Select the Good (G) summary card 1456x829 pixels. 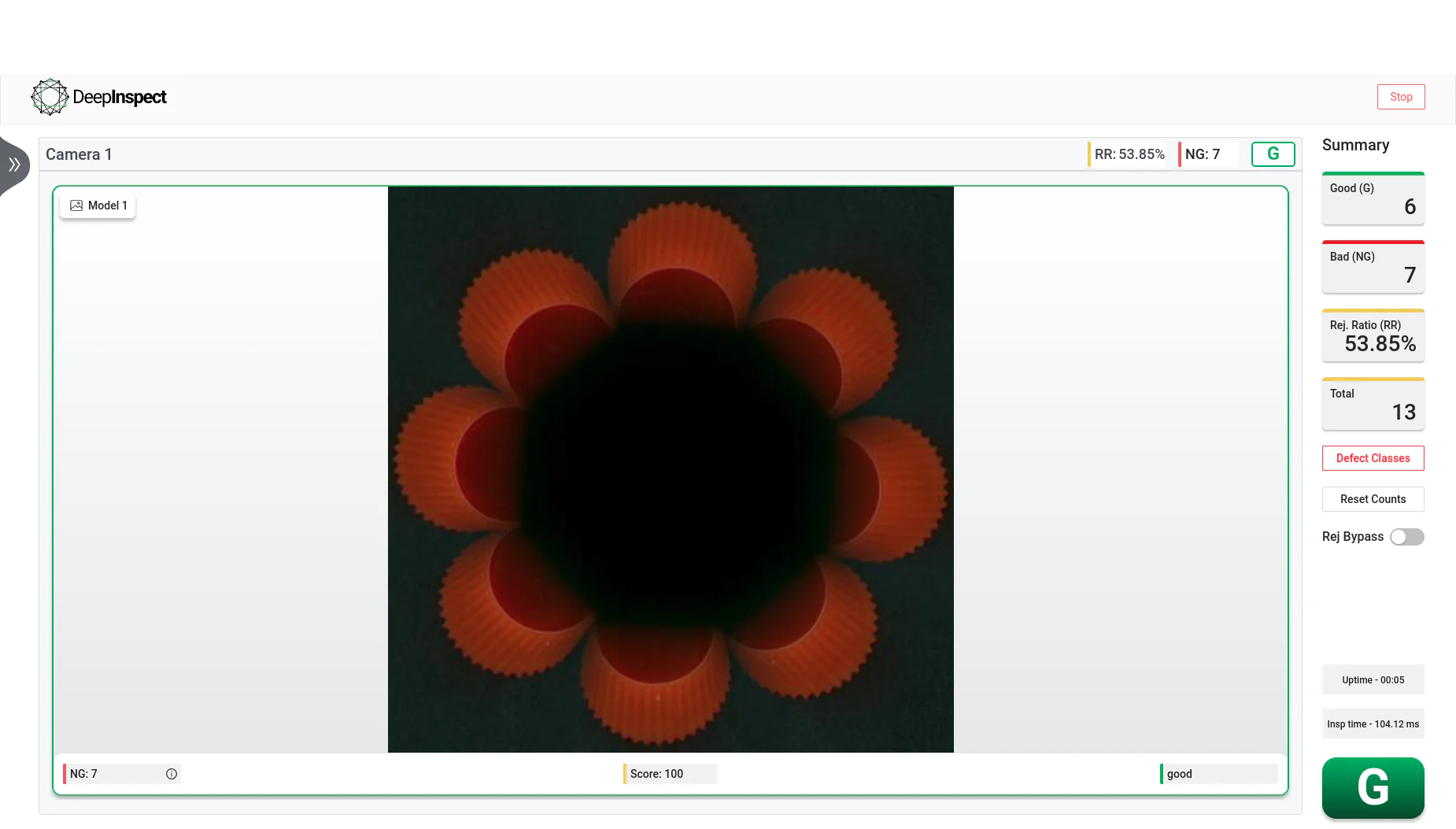(1373, 198)
